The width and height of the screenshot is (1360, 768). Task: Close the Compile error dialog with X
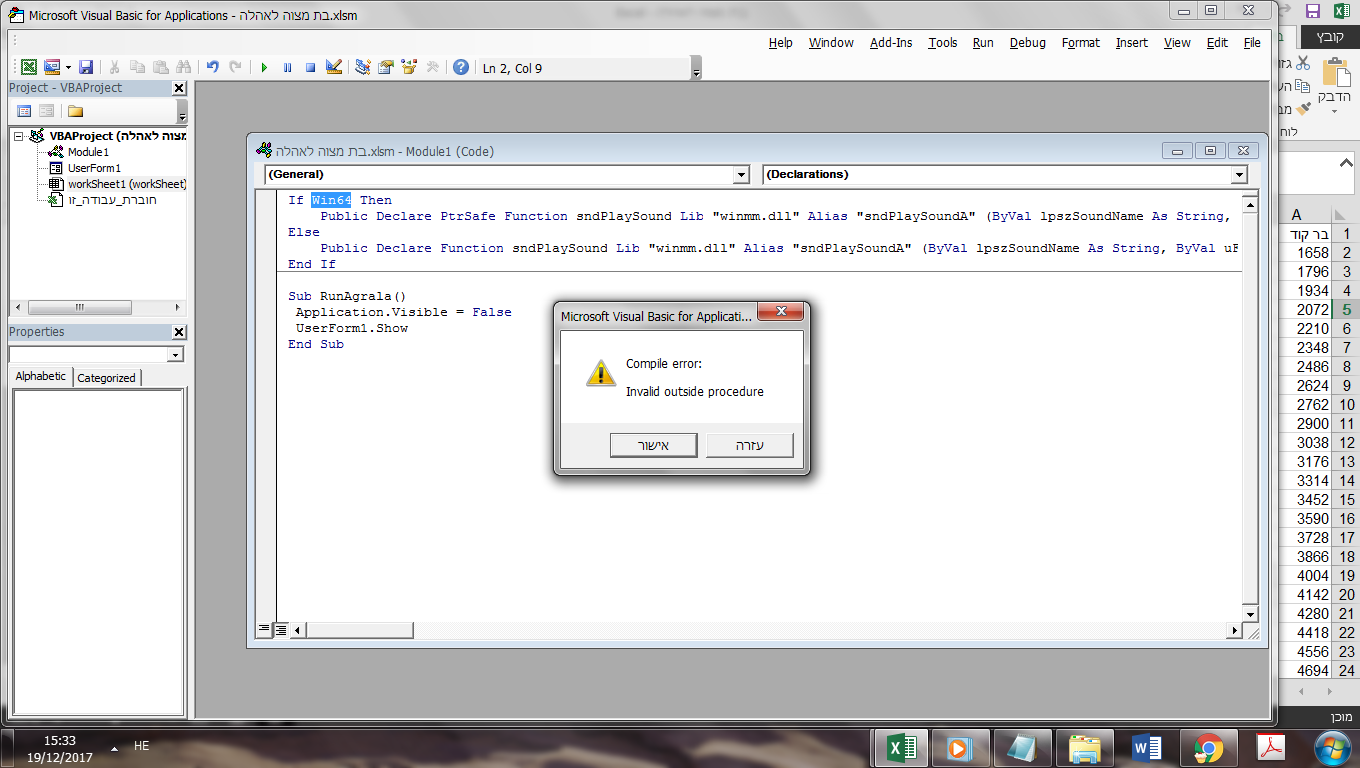coord(781,314)
